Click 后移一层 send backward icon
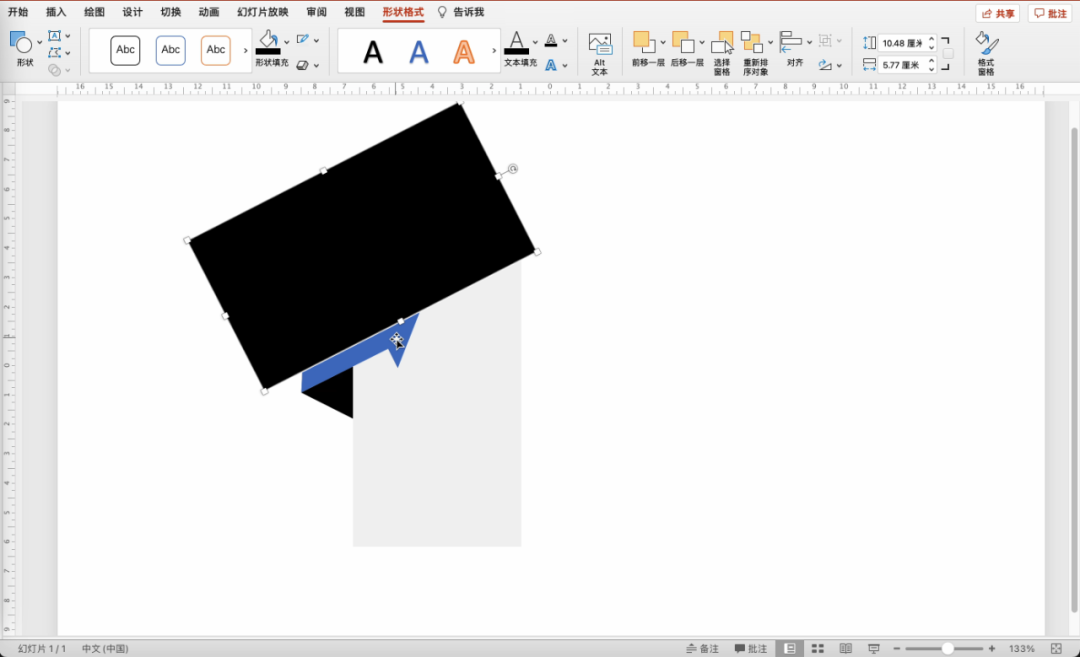 coord(683,42)
